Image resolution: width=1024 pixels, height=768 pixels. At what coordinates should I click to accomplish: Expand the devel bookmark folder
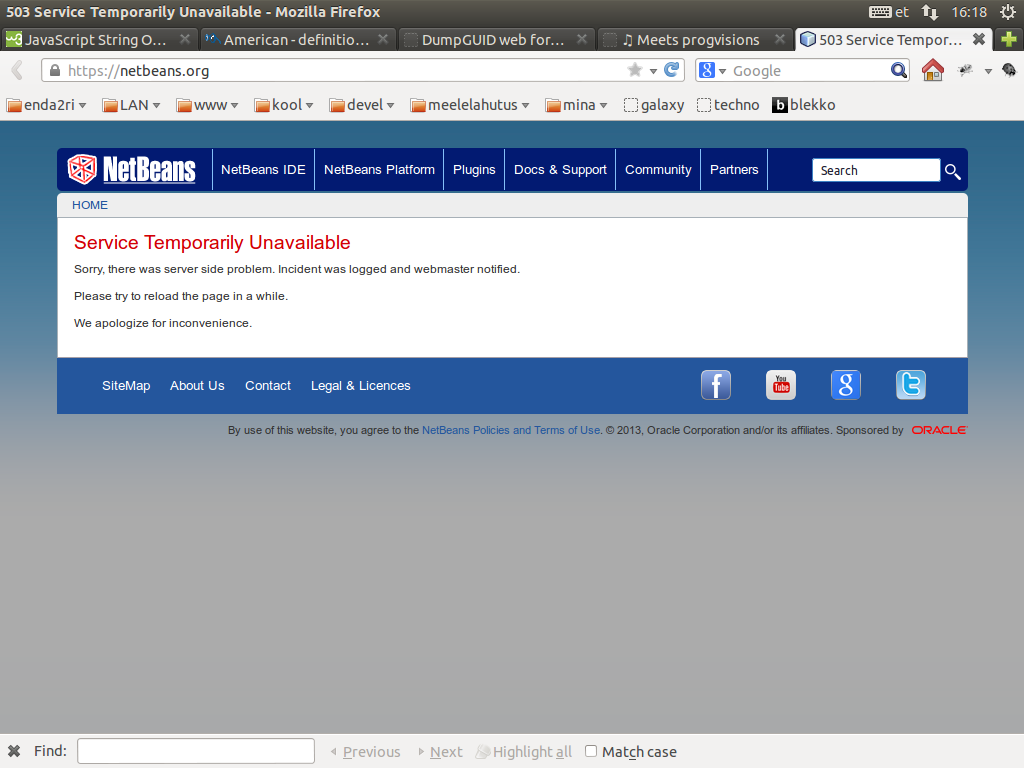362,104
